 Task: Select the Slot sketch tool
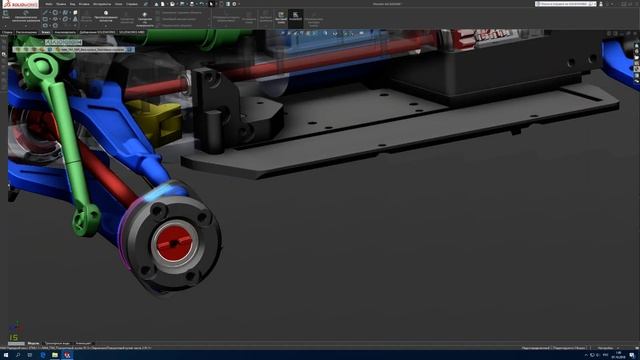point(45,26)
